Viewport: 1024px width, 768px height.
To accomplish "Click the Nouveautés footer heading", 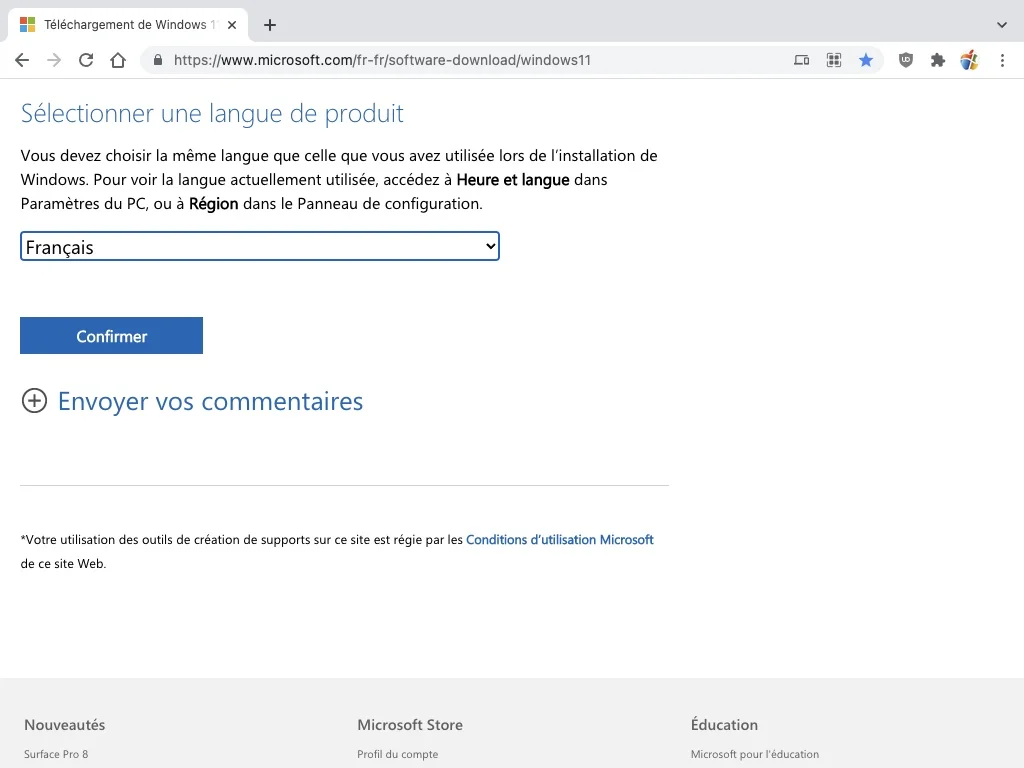I will [65, 724].
